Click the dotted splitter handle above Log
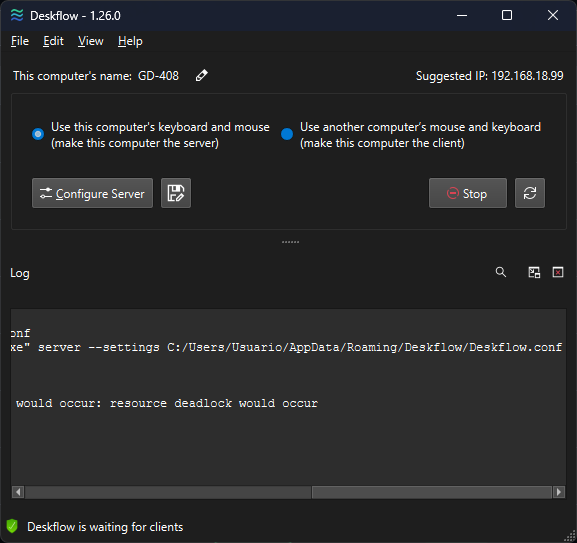 coord(290,242)
